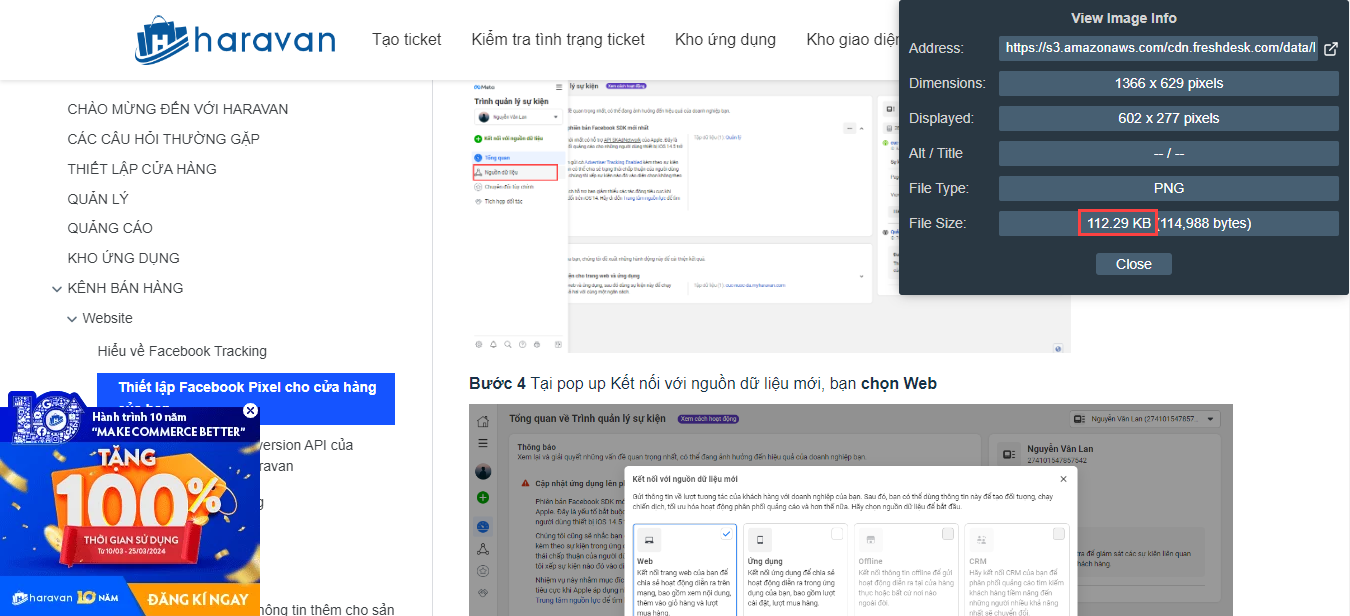Image resolution: width=1350 pixels, height=616 pixels.
Task: Dismiss the promo banner with its X icon
Action: pos(251,410)
